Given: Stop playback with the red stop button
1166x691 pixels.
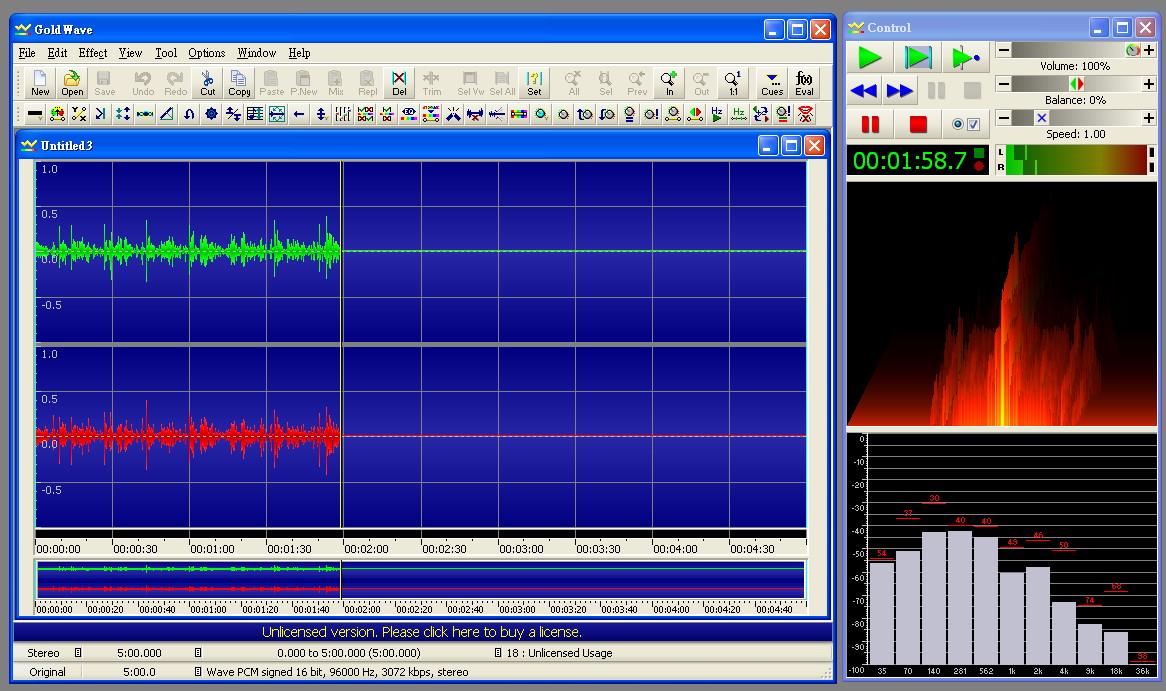Looking at the screenshot, I should tap(918, 124).
